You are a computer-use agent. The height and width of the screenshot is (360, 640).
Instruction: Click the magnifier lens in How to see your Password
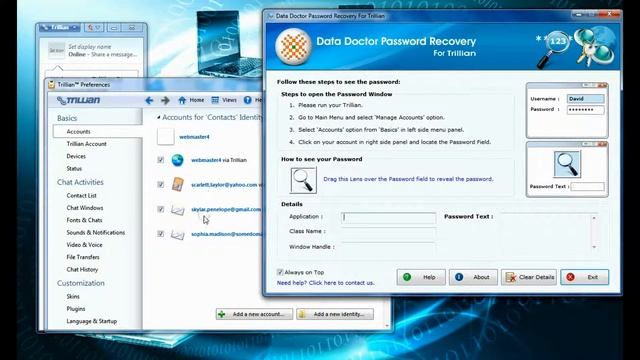point(303,180)
